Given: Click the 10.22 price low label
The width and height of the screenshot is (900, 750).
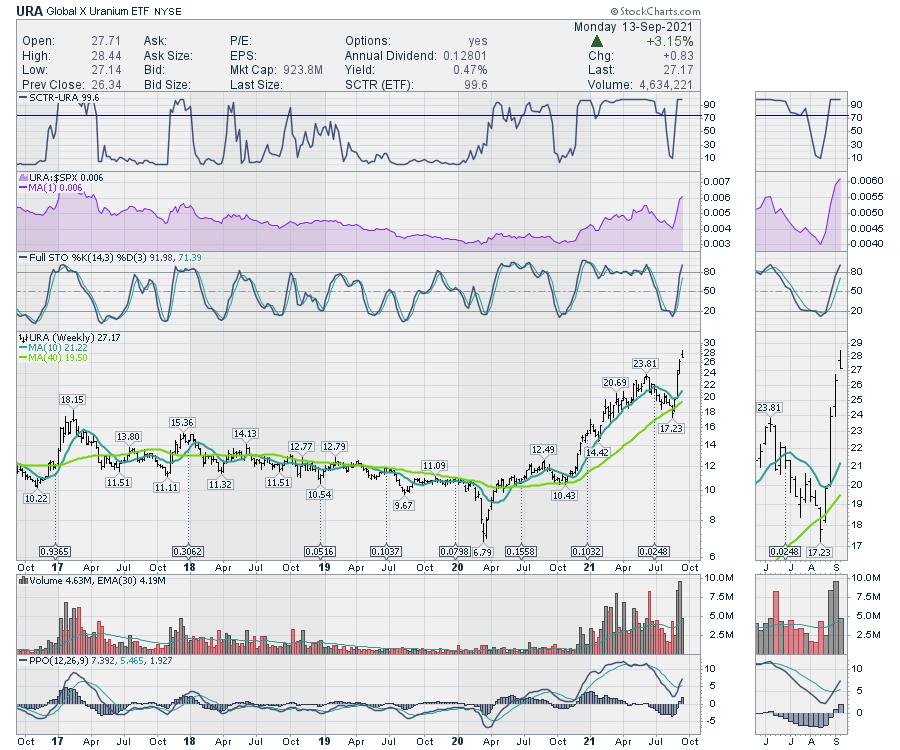Looking at the screenshot, I should pyautogui.click(x=36, y=498).
